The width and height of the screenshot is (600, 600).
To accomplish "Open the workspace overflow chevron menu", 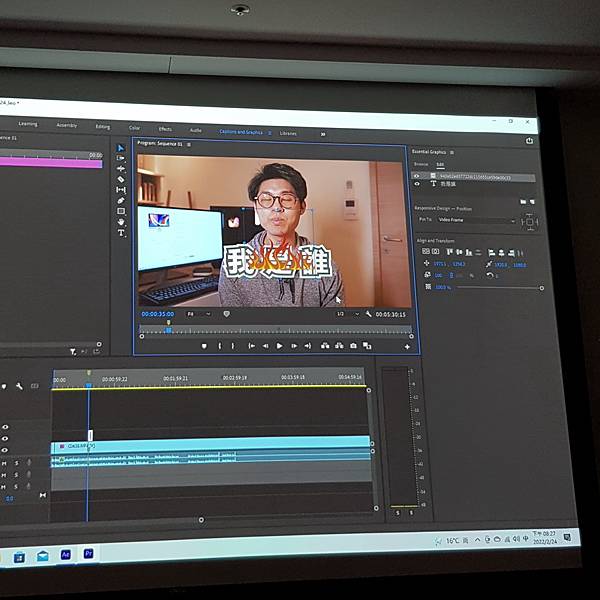I will pyautogui.click(x=323, y=134).
